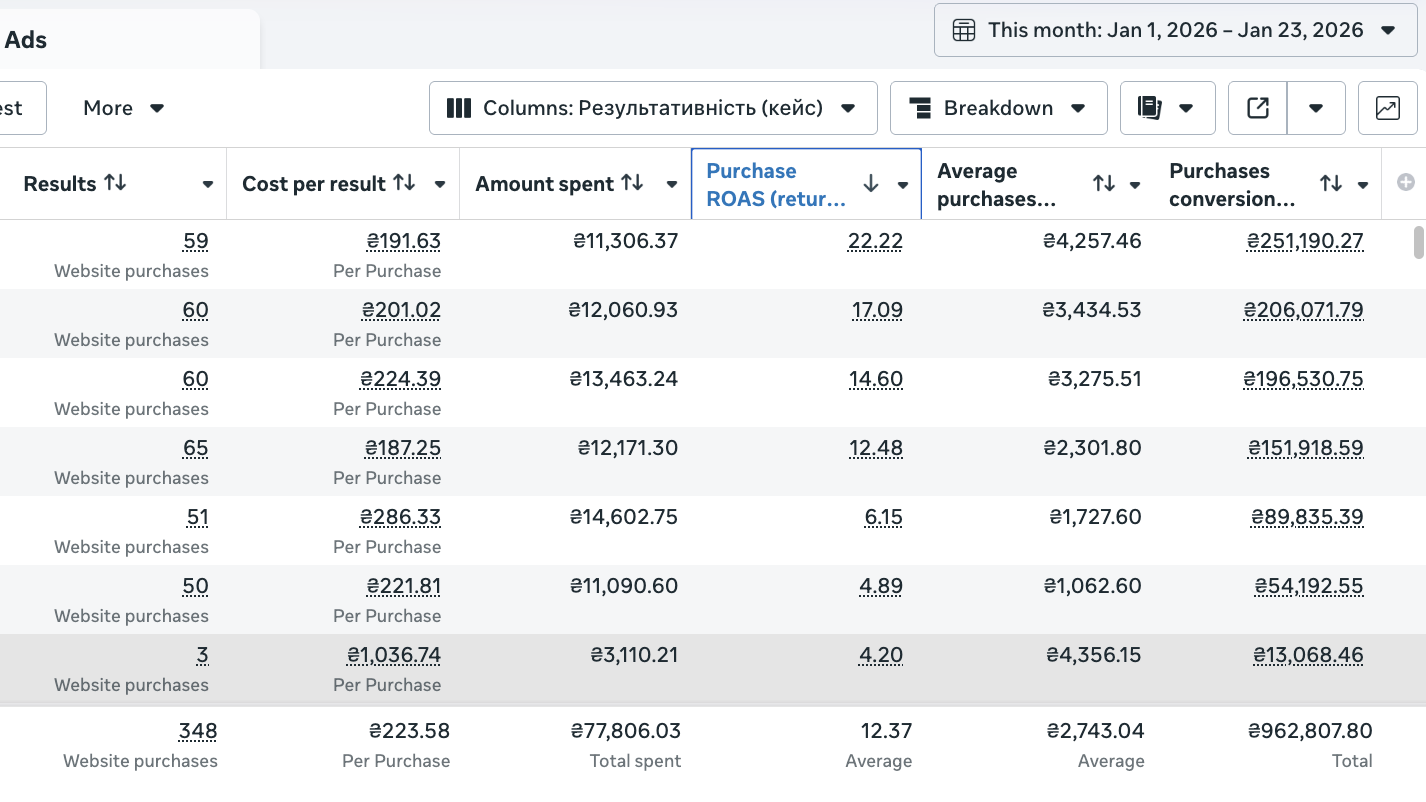Toggle Purchase ROAS descending sort arrow
The width and height of the screenshot is (1426, 802).
click(871, 183)
